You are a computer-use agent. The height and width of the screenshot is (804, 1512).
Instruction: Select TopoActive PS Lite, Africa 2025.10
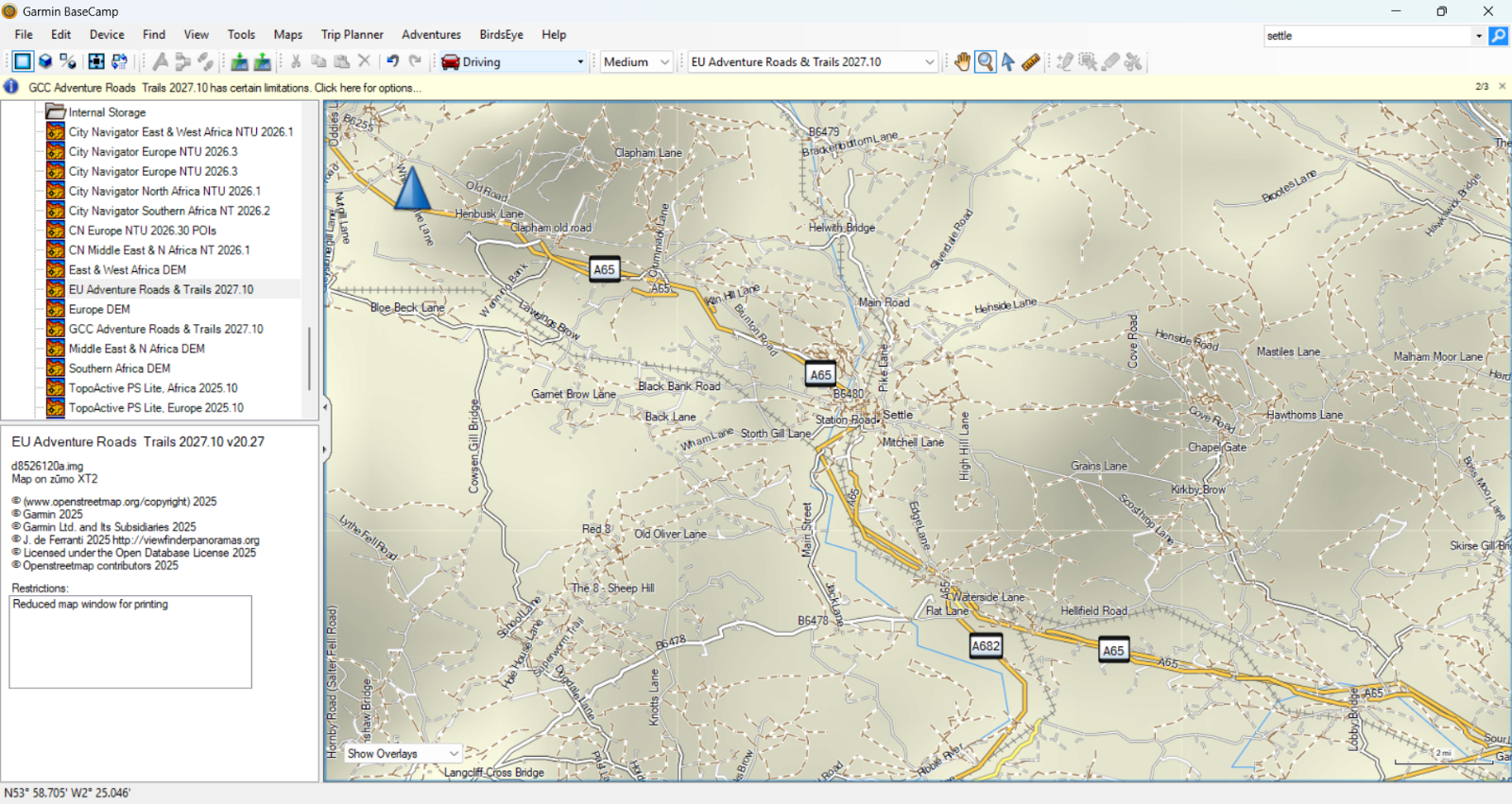click(153, 388)
